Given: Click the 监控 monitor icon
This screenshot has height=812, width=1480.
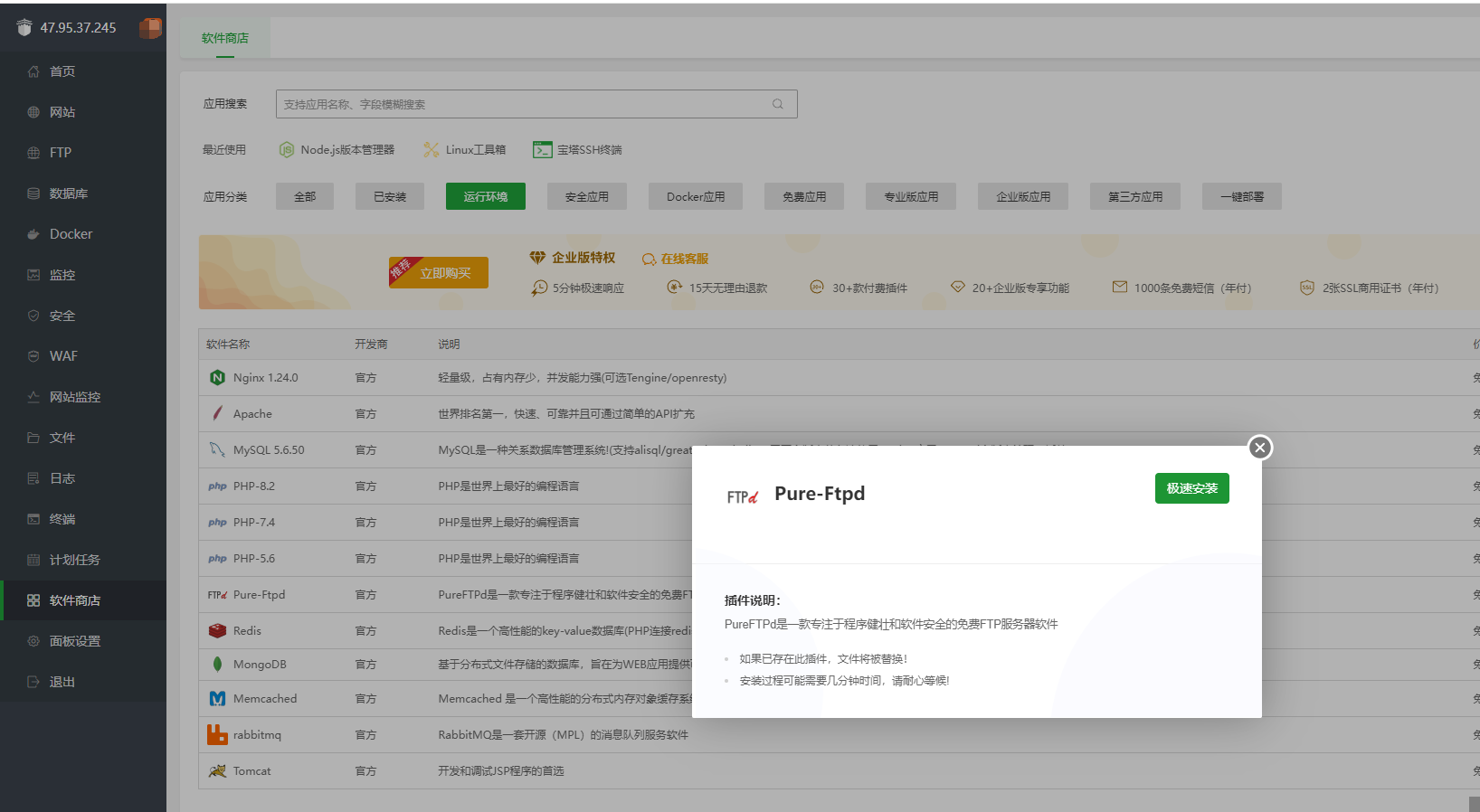Looking at the screenshot, I should pos(33,275).
